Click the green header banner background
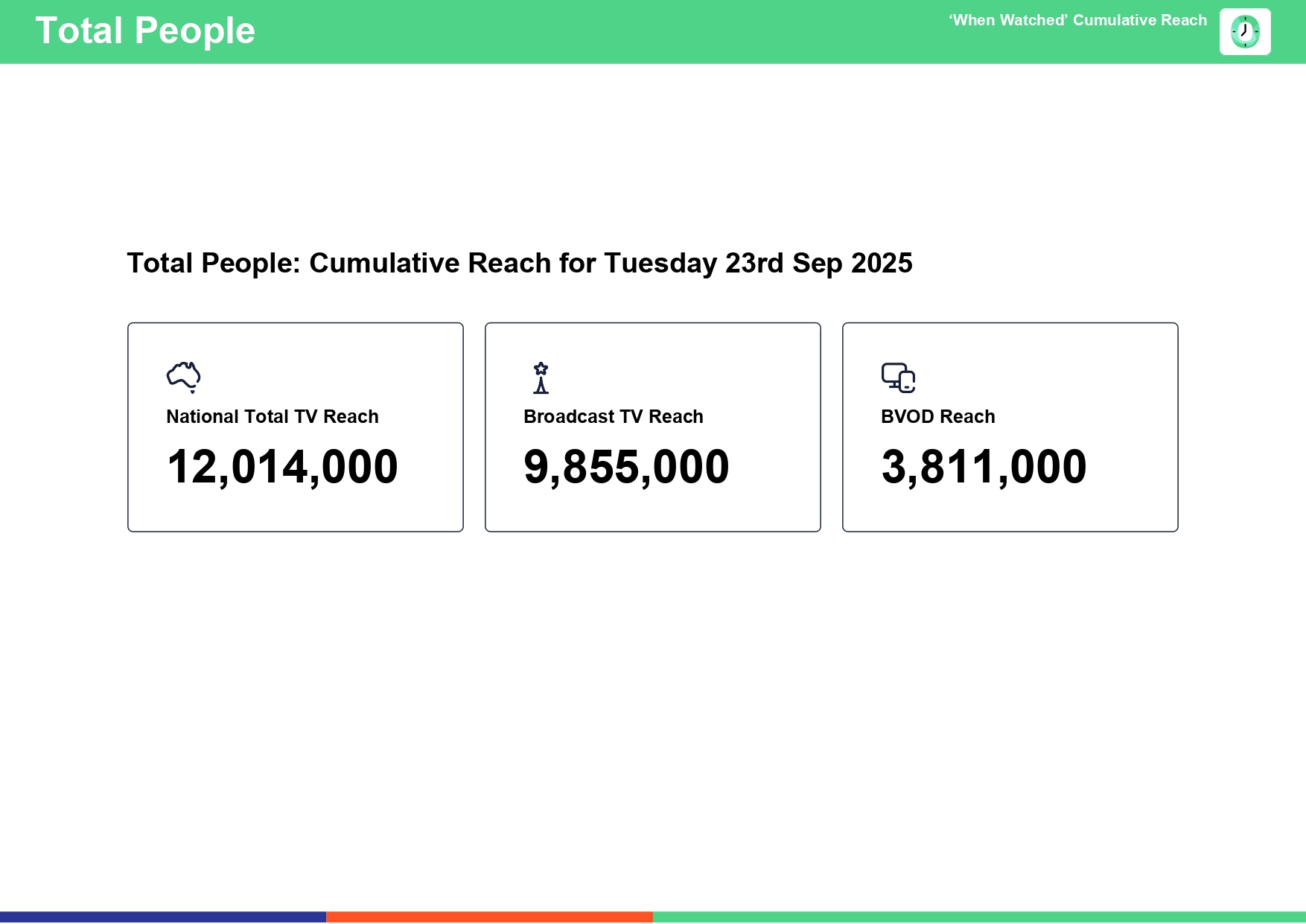 (596, 31)
